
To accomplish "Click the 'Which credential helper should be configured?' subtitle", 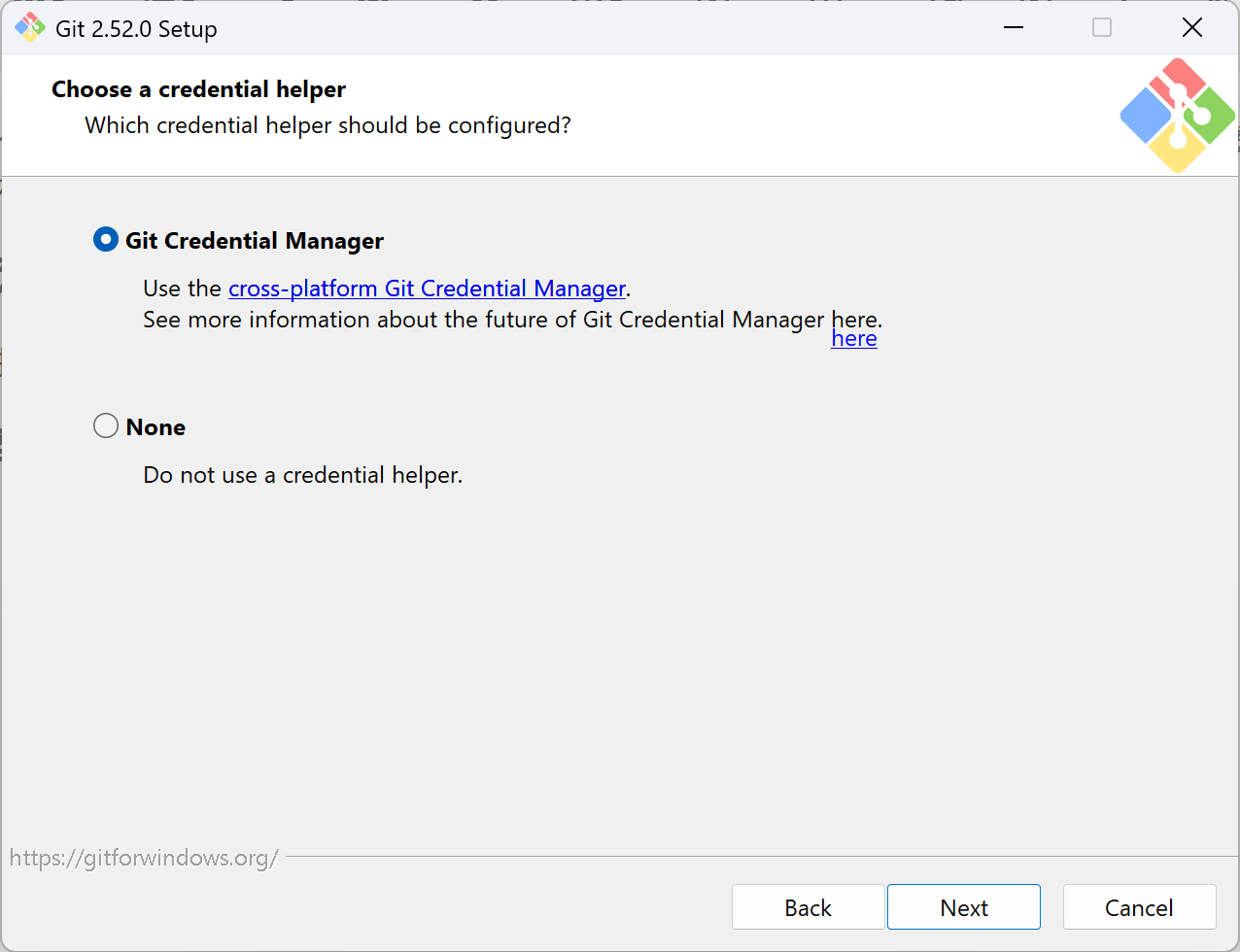I will click(327, 125).
